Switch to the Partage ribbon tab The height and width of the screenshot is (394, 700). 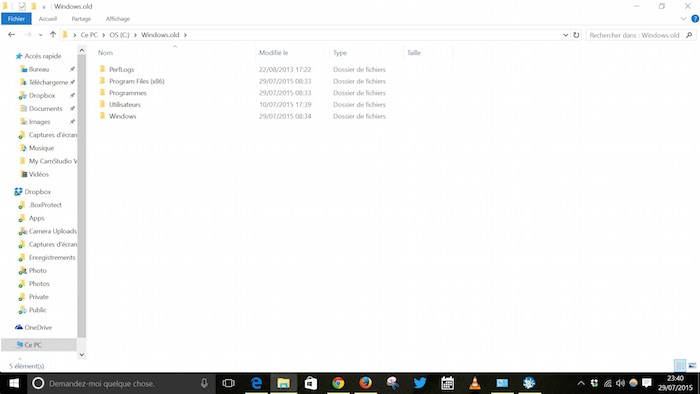tap(81, 19)
